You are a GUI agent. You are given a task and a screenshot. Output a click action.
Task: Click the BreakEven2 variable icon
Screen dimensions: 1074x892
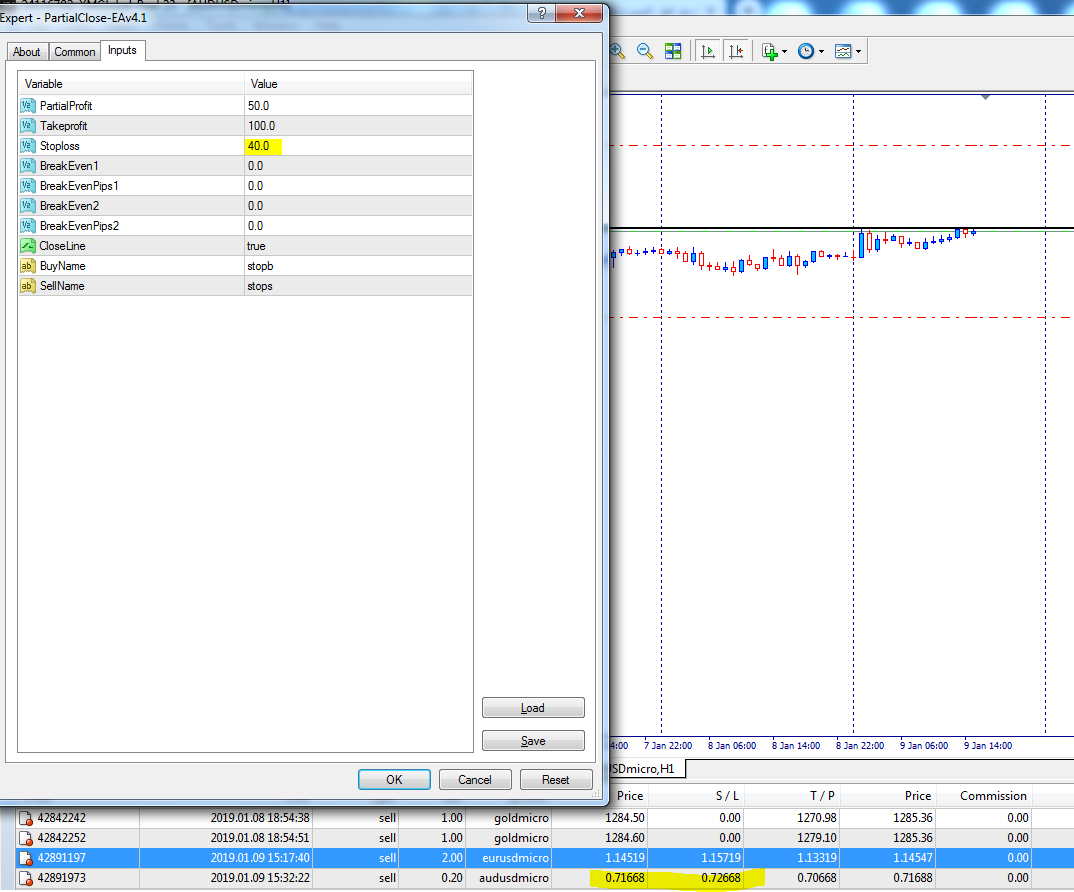pyautogui.click(x=27, y=206)
